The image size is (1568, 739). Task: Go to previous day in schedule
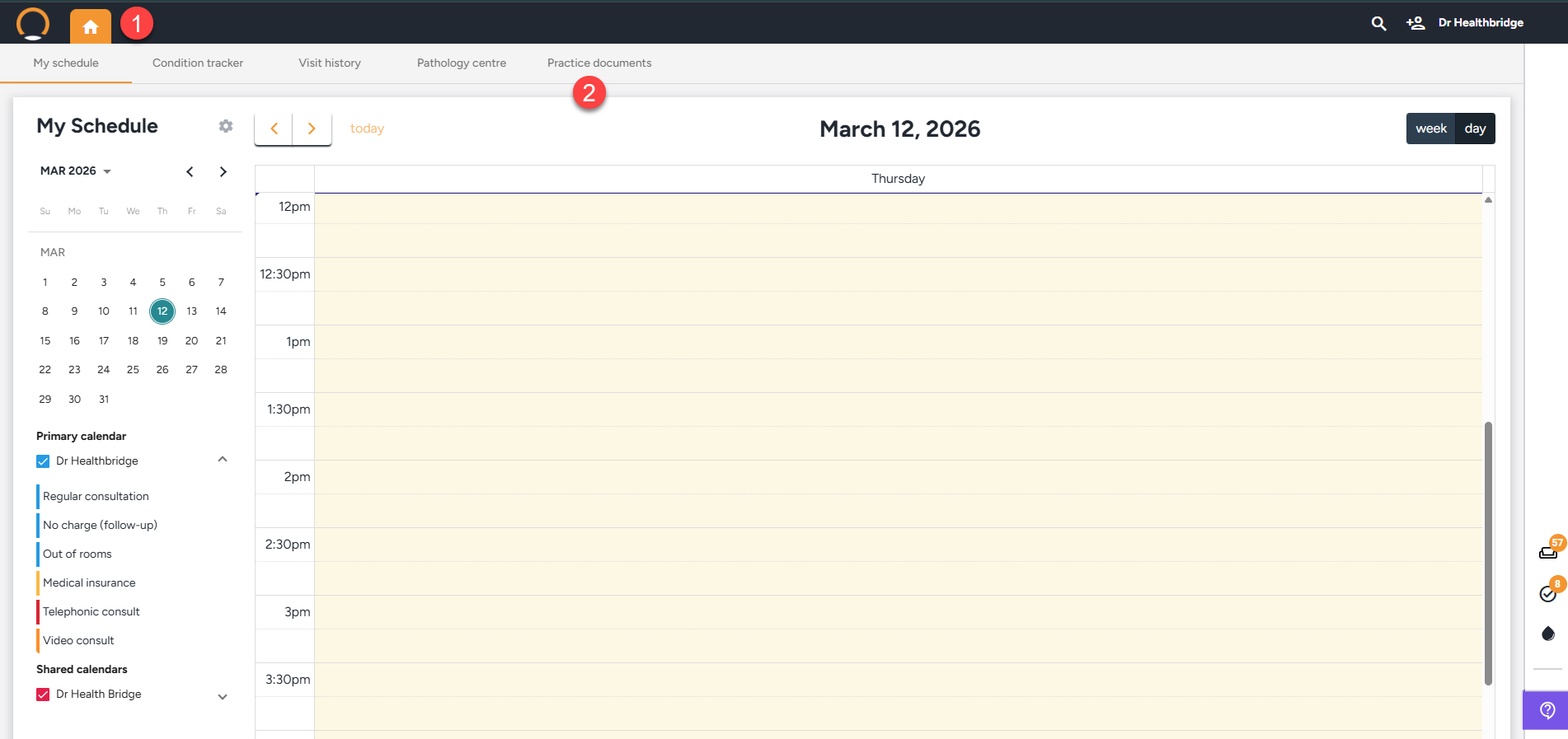point(275,129)
